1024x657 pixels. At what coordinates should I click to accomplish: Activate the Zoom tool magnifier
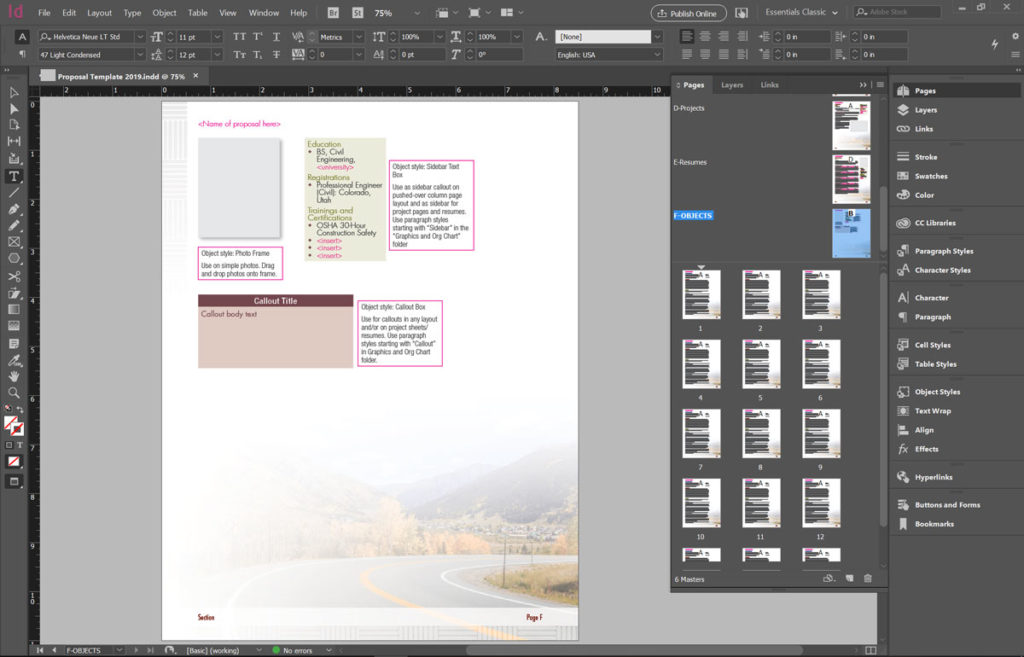coord(14,393)
